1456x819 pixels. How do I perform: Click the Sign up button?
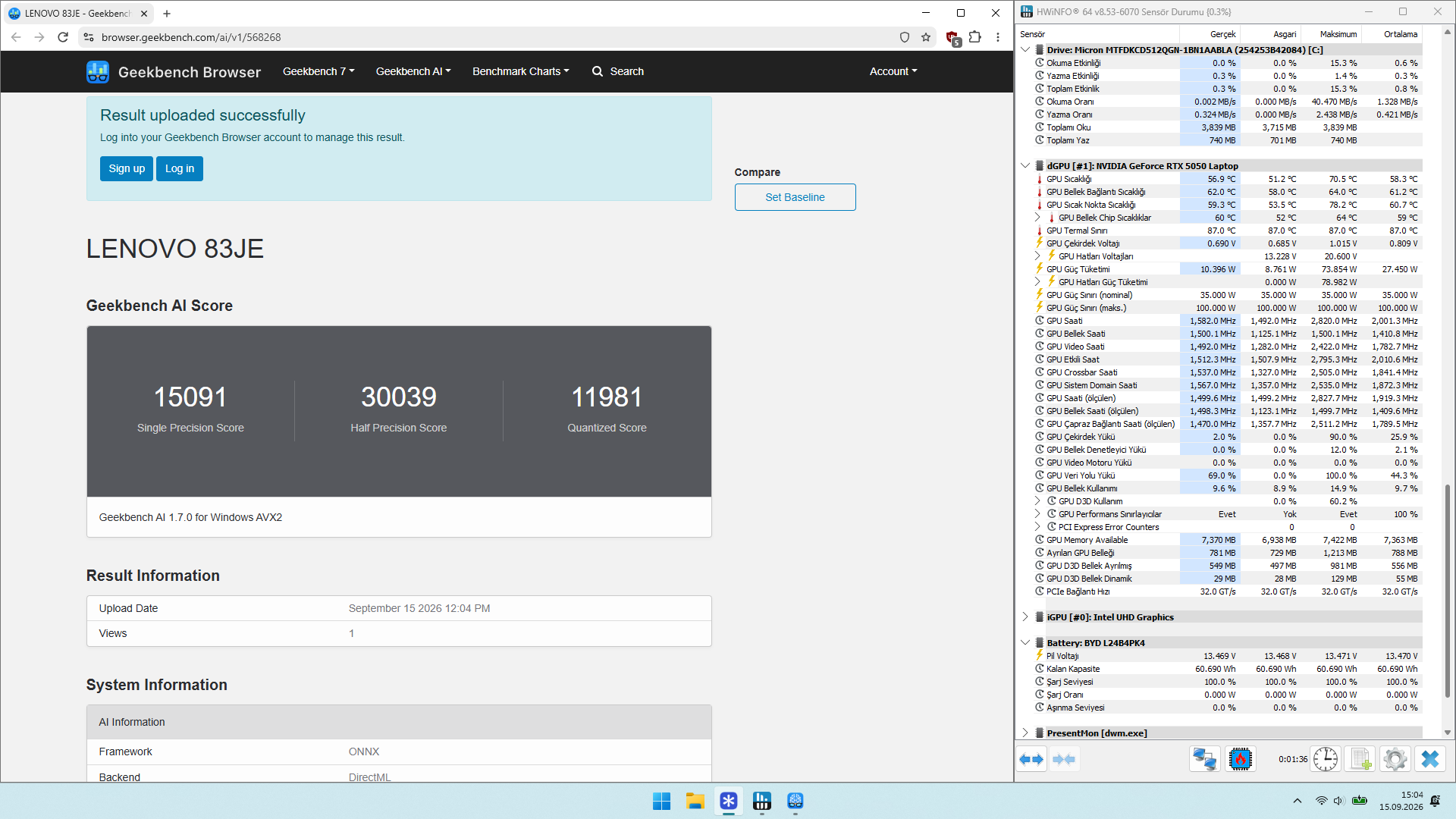[x=127, y=168]
